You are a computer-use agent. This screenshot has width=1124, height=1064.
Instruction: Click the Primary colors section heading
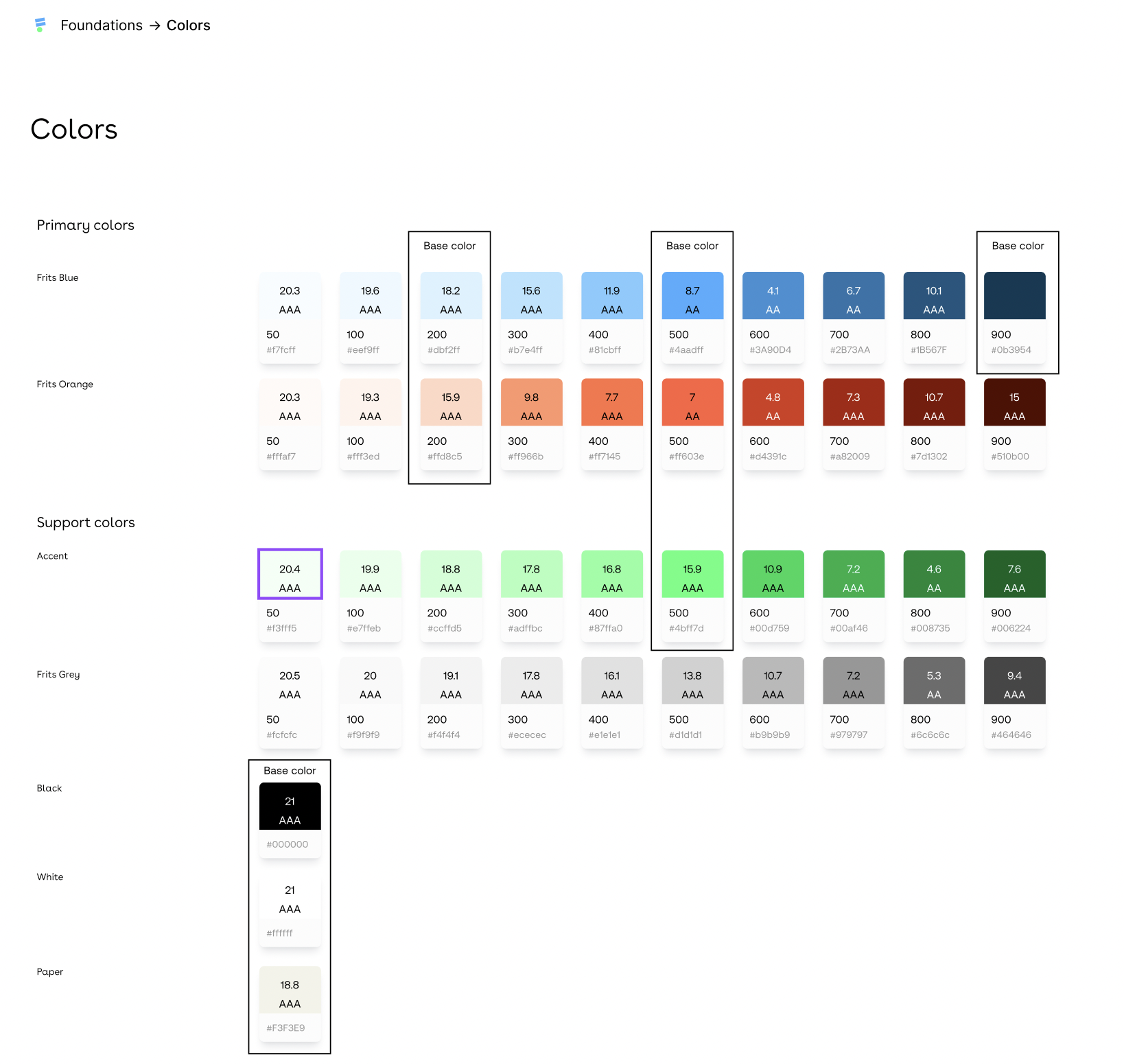86,225
